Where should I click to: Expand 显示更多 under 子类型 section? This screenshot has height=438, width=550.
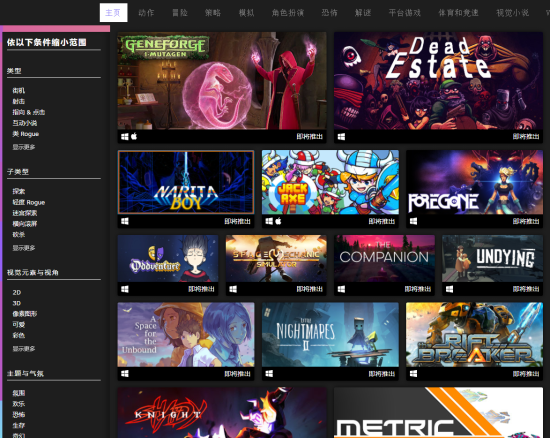click(24, 248)
